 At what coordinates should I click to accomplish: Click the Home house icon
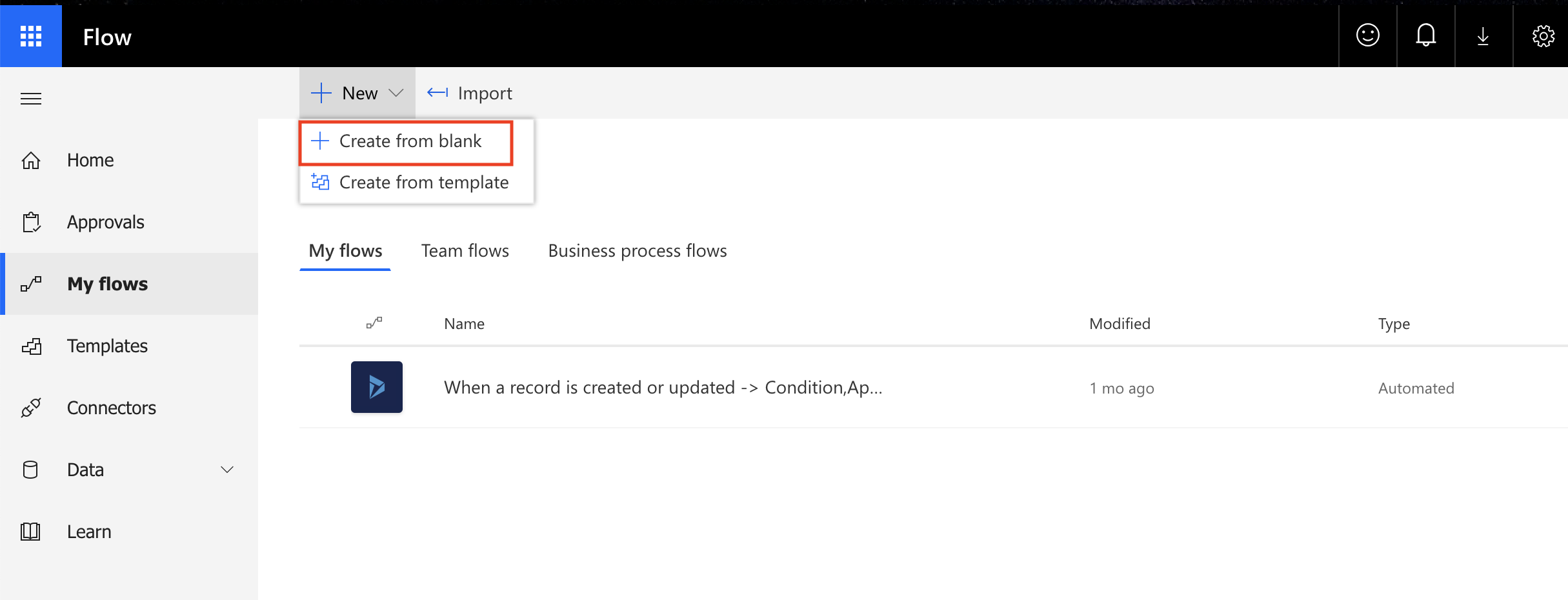(x=31, y=160)
